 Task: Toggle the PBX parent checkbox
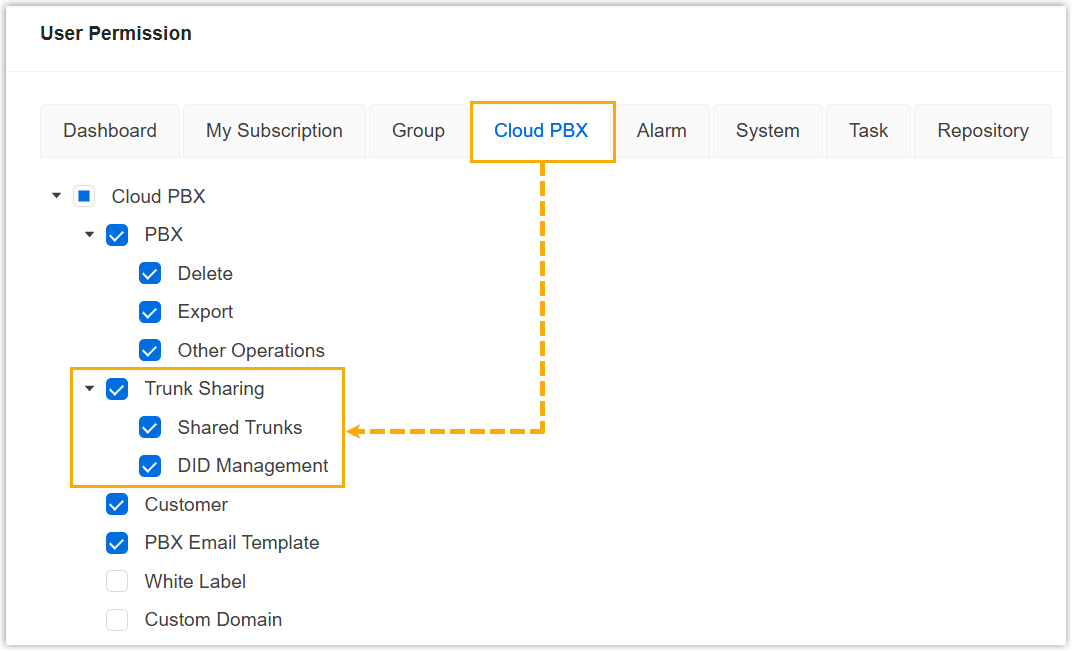(117, 236)
